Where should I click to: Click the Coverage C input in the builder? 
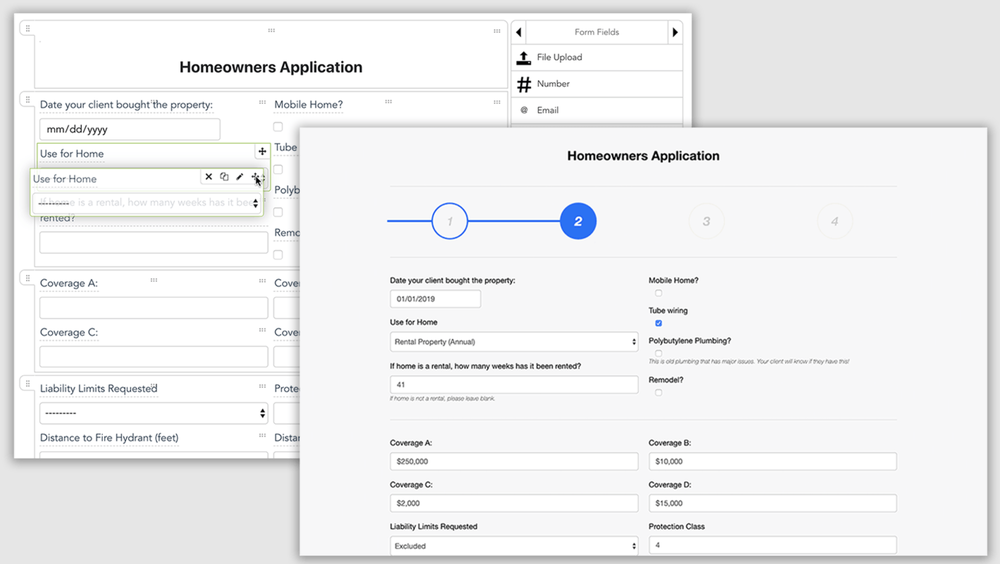154,357
